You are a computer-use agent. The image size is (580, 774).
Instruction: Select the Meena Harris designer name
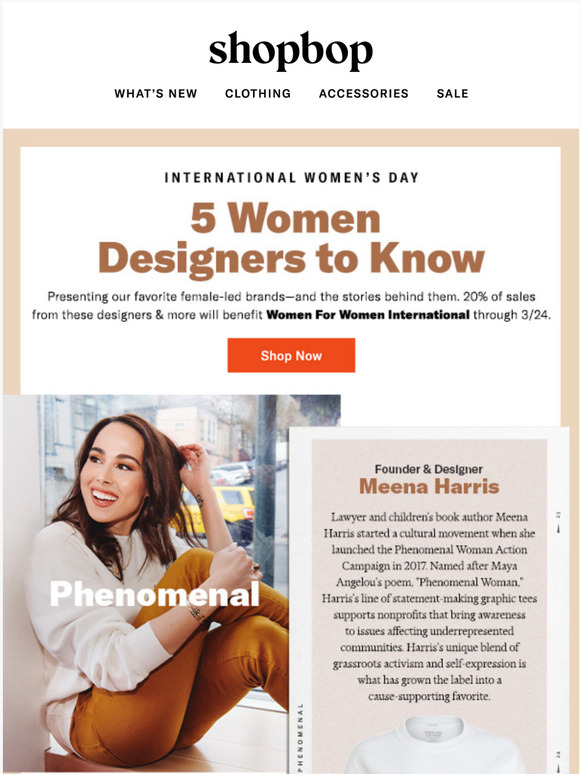tap(429, 487)
